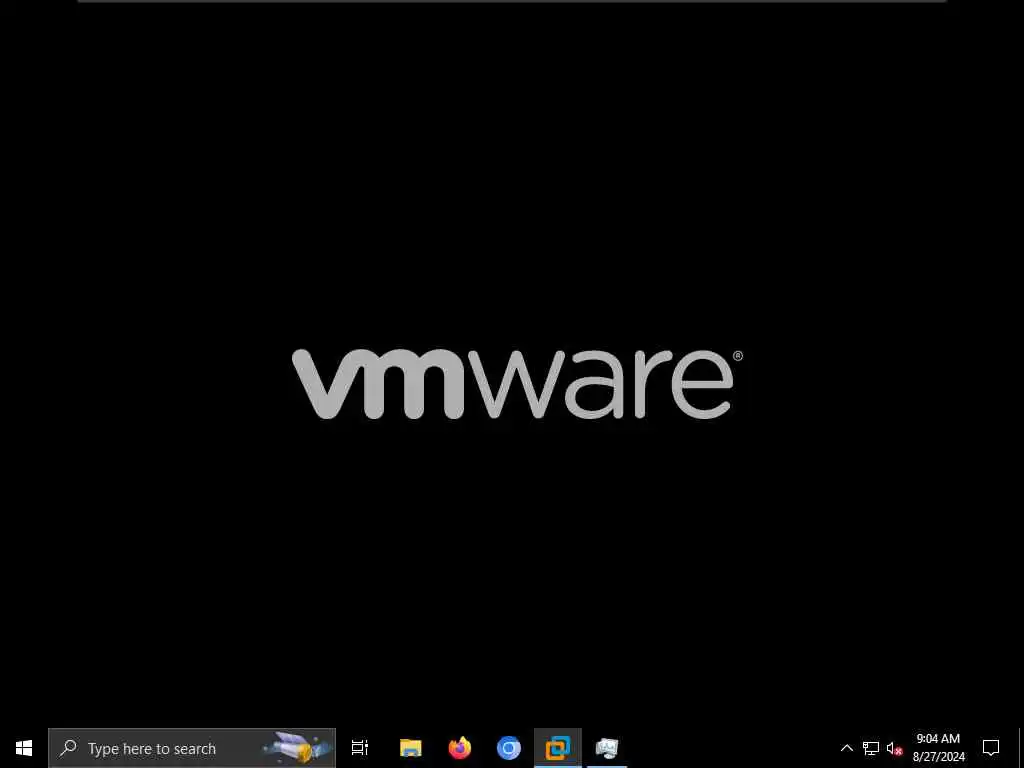Open File Explorer from the taskbar
The width and height of the screenshot is (1024, 768).
[x=411, y=748]
